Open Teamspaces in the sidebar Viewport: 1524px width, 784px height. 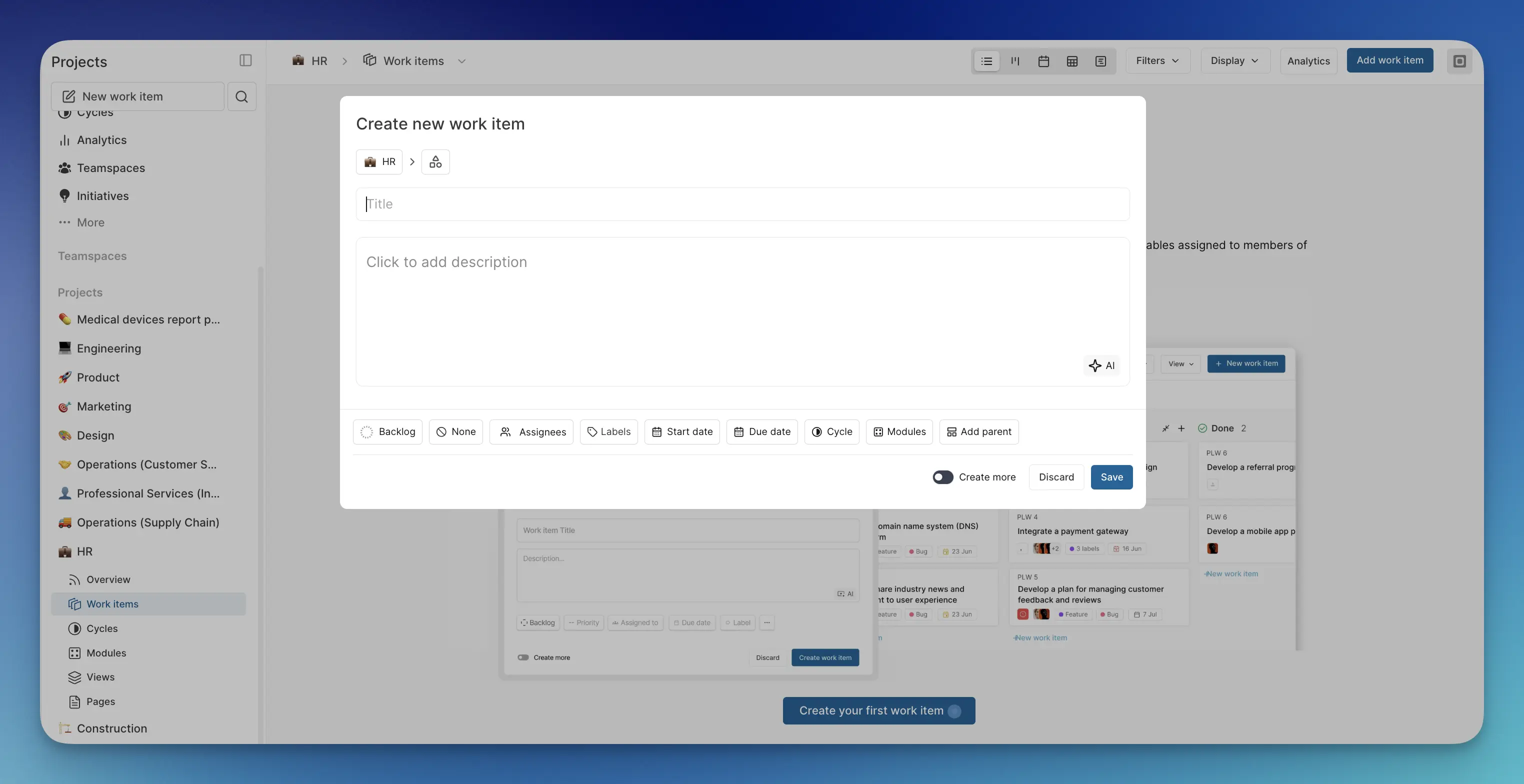110,168
